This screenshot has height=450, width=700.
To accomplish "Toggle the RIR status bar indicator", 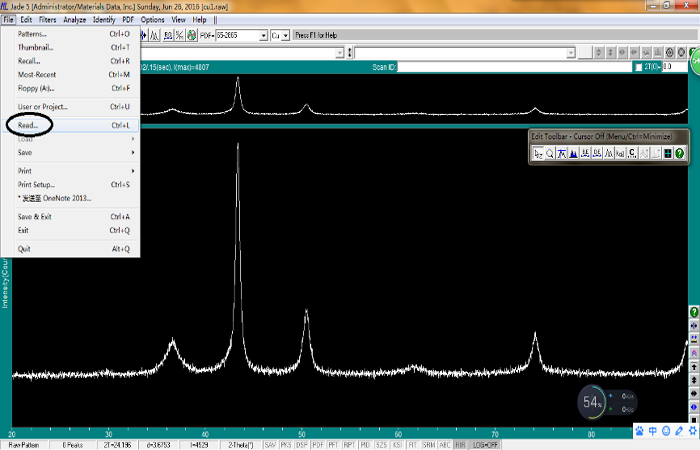I will point(460,445).
